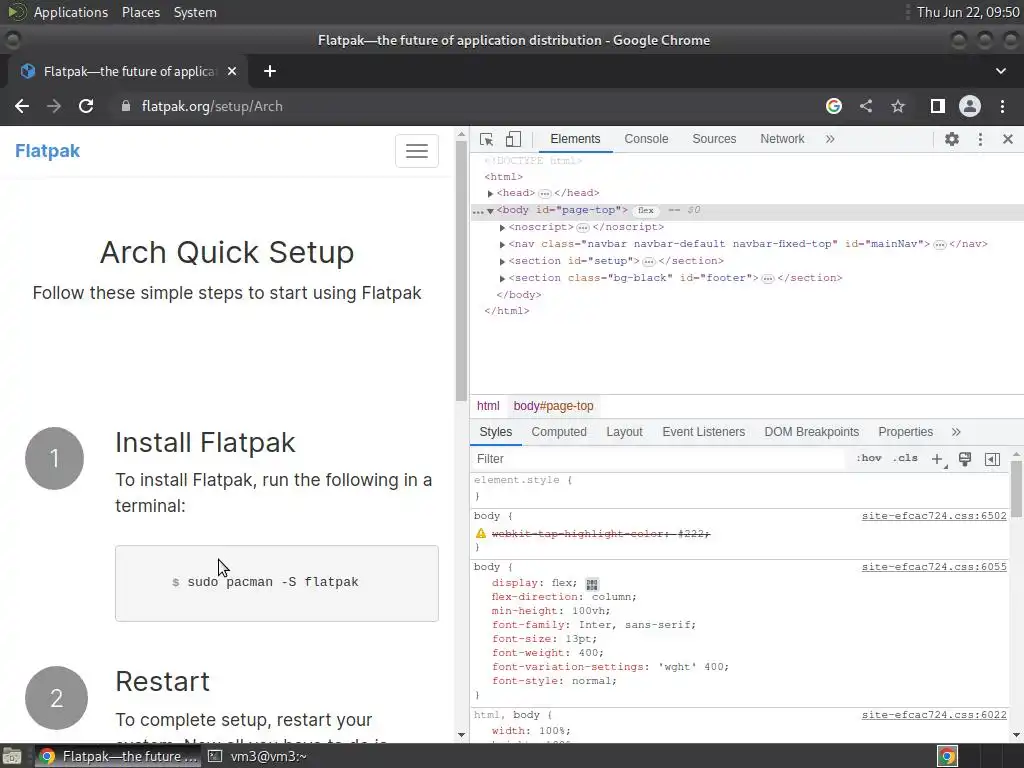
Task: Toggle the :hov element state button
Action: tap(869, 458)
